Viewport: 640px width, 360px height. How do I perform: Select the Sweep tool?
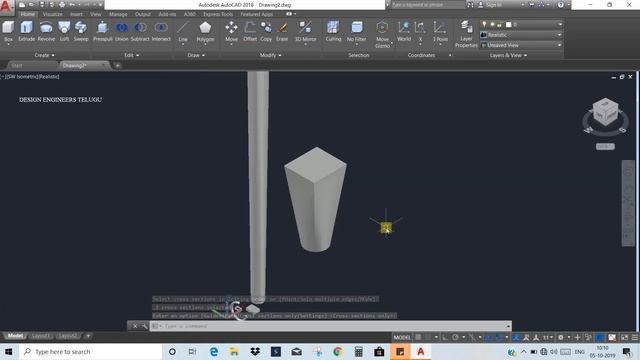click(x=81, y=31)
